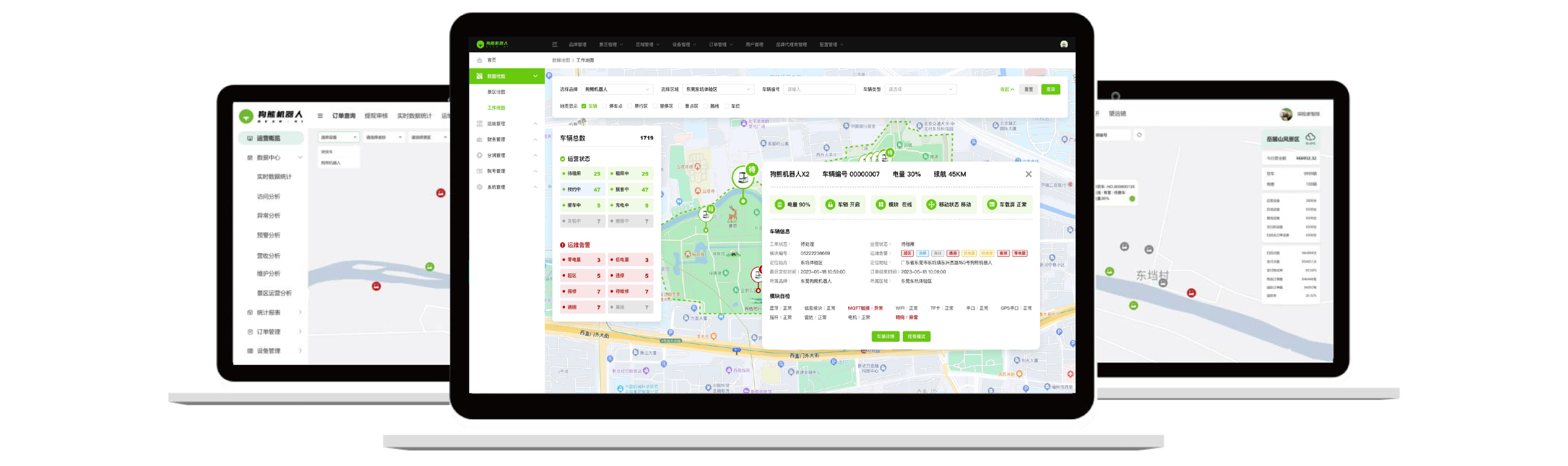1568x466 pixels.
Task: Click the 分润管理 sidebar icon
Action: pos(479,155)
